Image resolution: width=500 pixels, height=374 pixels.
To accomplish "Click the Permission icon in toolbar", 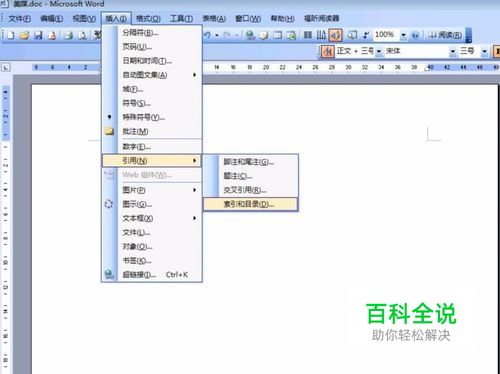I will [x=52, y=35].
